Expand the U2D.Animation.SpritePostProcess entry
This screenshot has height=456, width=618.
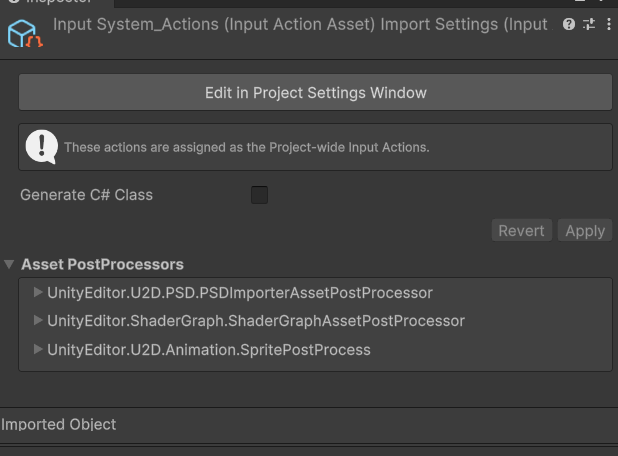(x=38, y=350)
